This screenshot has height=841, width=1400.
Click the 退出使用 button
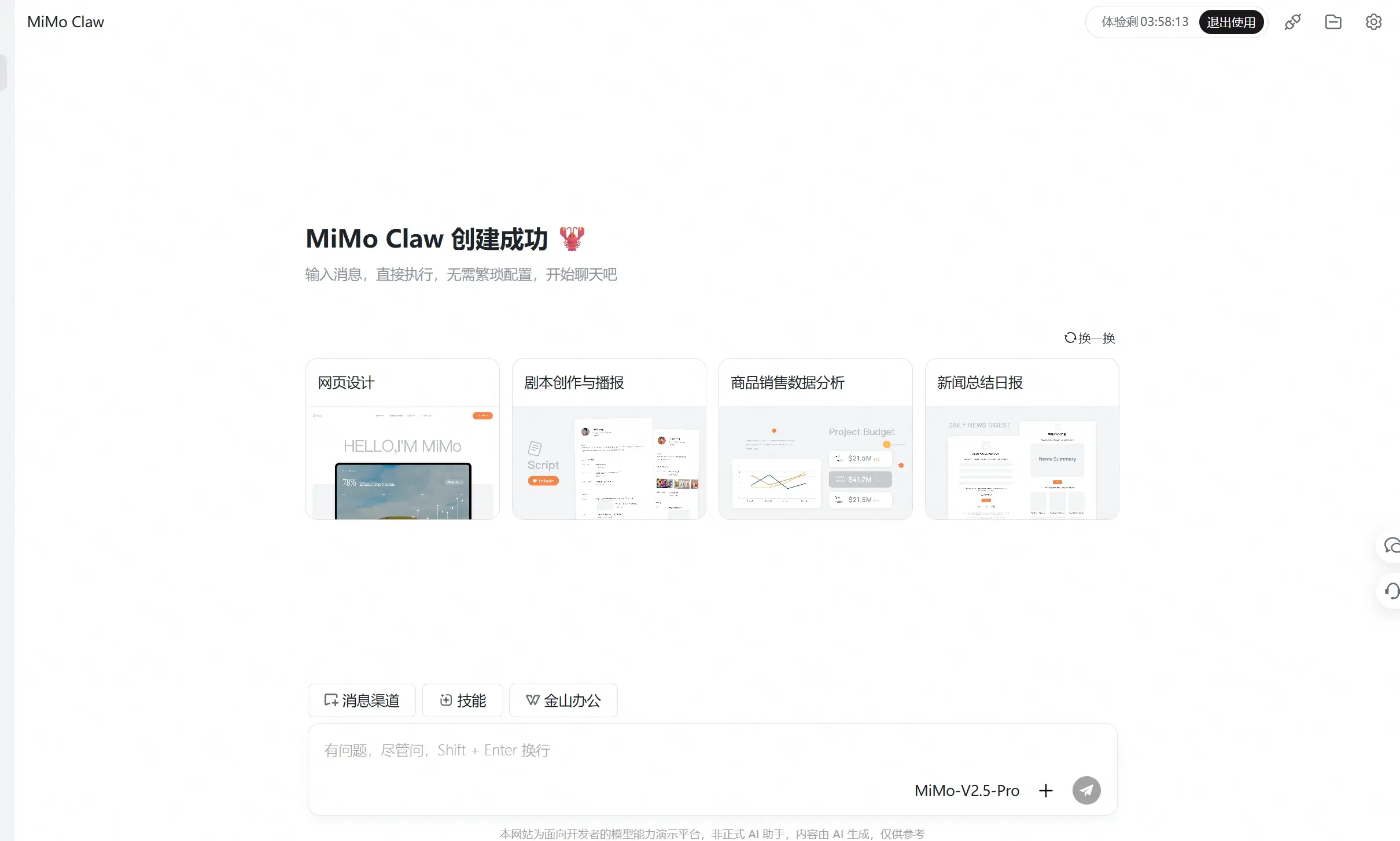coord(1231,22)
